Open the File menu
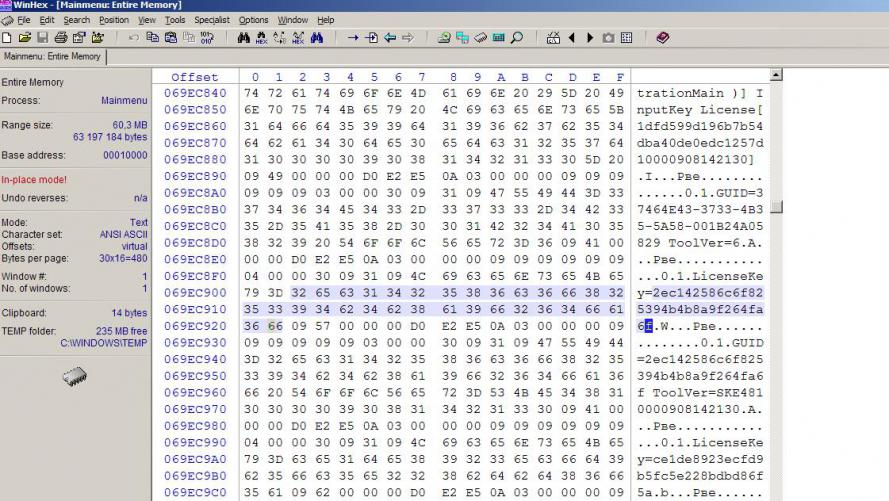This screenshot has height=501, width=889. pyautogui.click(x=24, y=20)
